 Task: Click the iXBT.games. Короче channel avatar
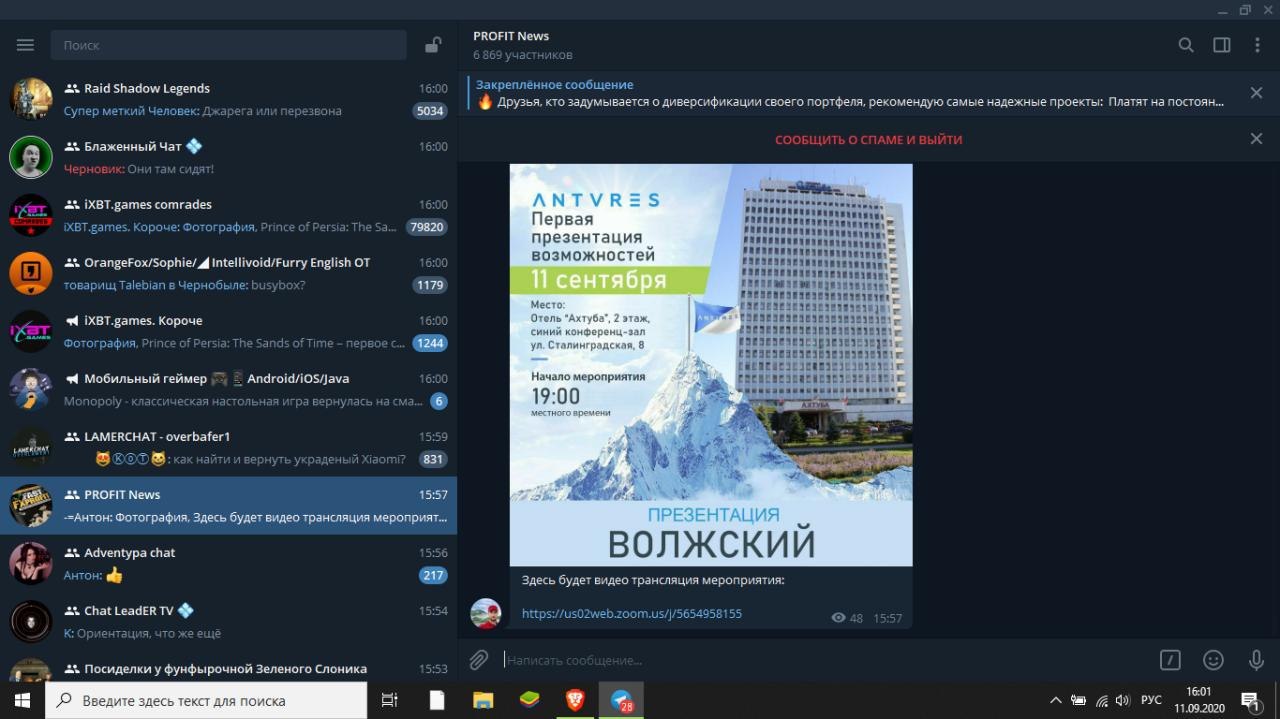click(31, 331)
